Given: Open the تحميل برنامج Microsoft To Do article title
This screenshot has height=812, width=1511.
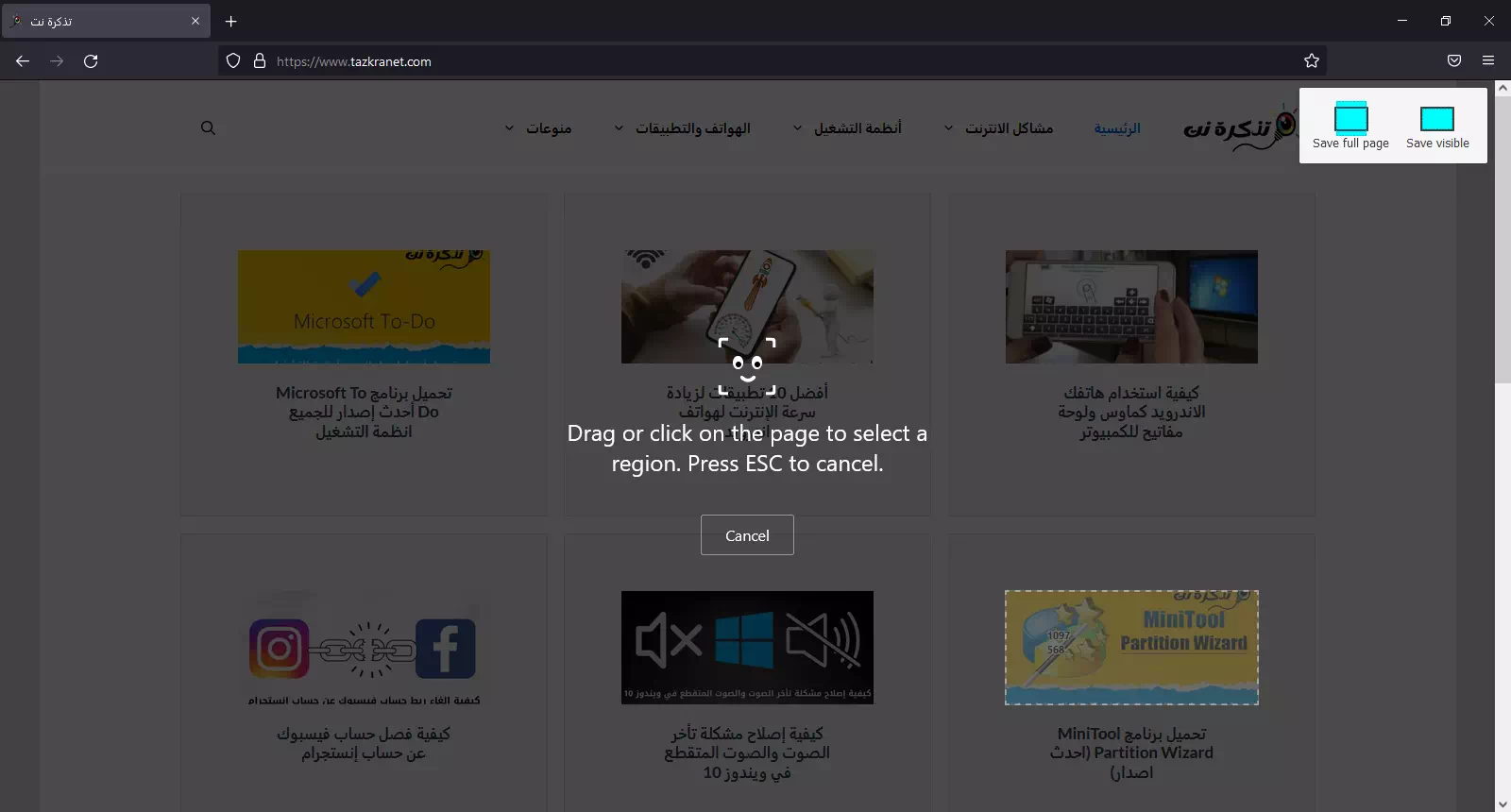Looking at the screenshot, I should pyautogui.click(x=364, y=412).
